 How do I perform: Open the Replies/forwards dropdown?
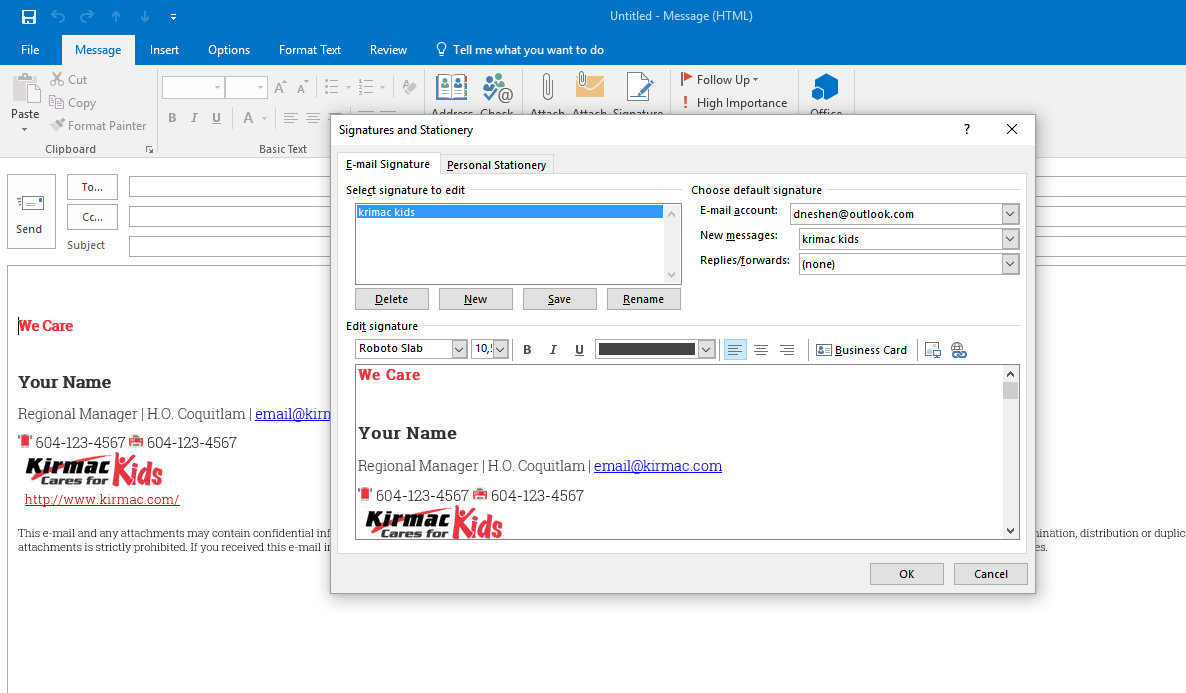point(1009,264)
